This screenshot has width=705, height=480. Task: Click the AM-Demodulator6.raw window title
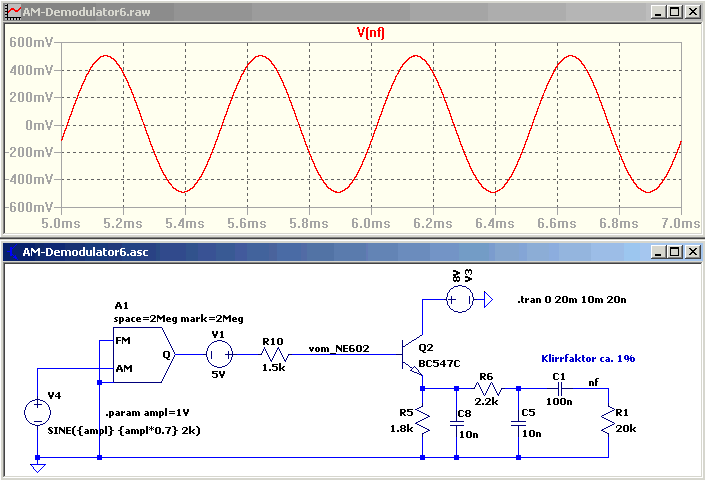tap(86, 12)
